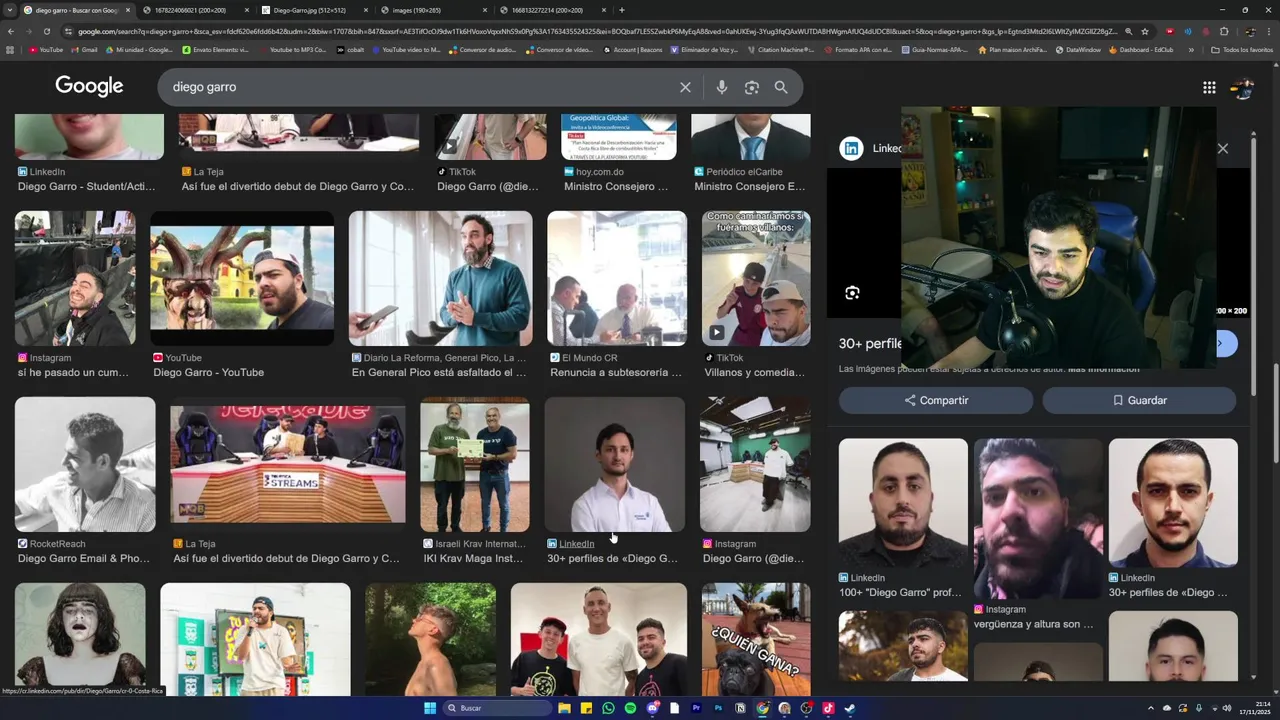The width and height of the screenshot is (1280, 720).
Task: Open the '¿Quién gana?' dog meme thumbnail
Action: pyautogui.click(x=756, y=639)
